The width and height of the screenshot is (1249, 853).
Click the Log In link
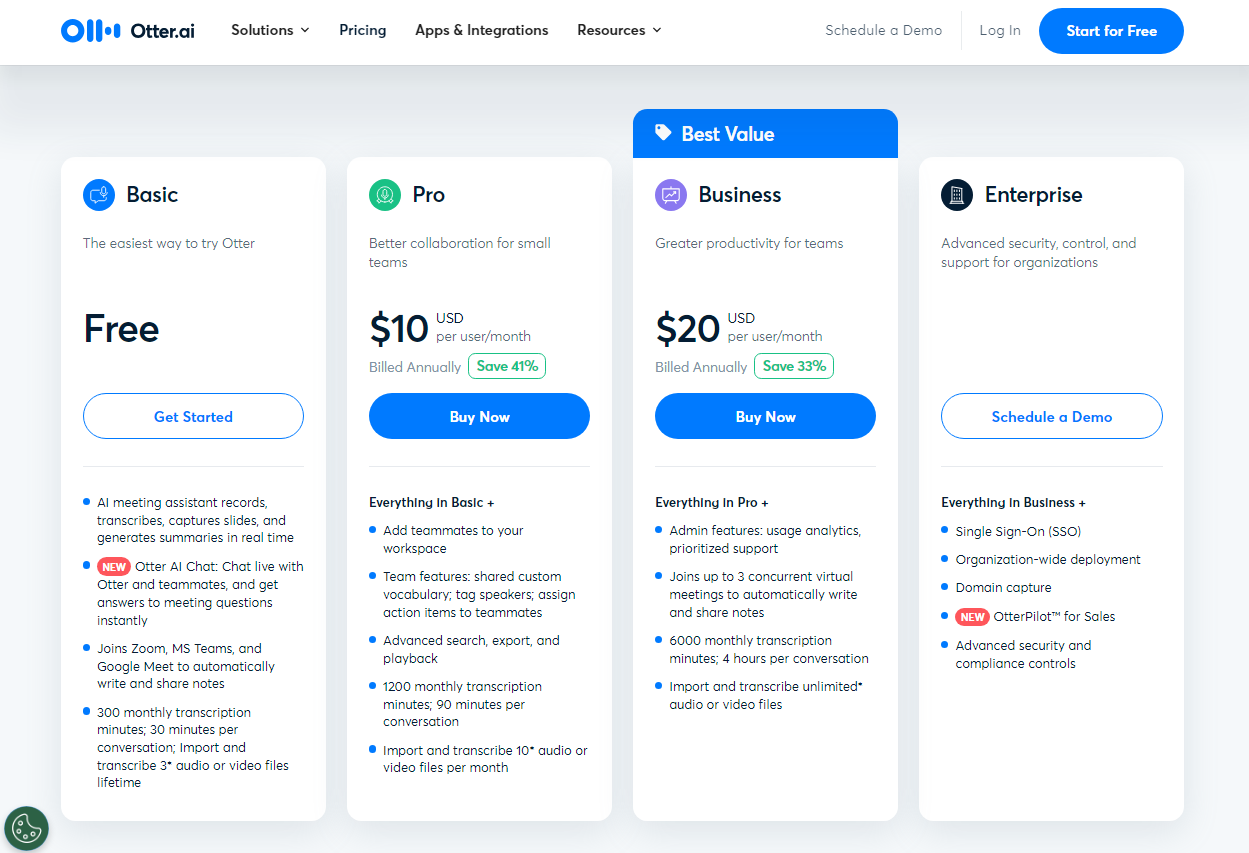1000,30
